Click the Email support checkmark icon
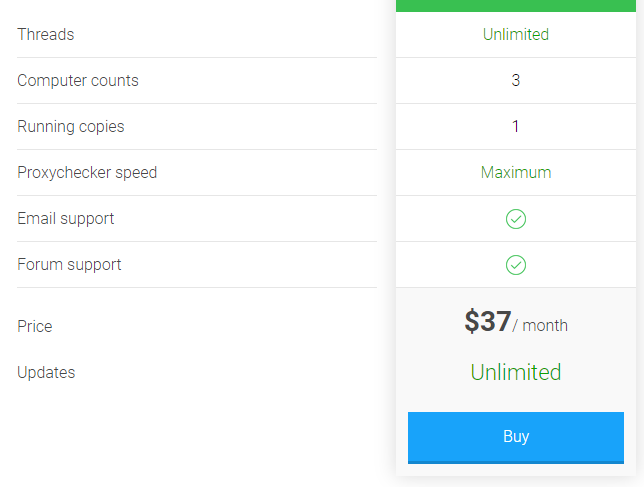 pos(516,219)
